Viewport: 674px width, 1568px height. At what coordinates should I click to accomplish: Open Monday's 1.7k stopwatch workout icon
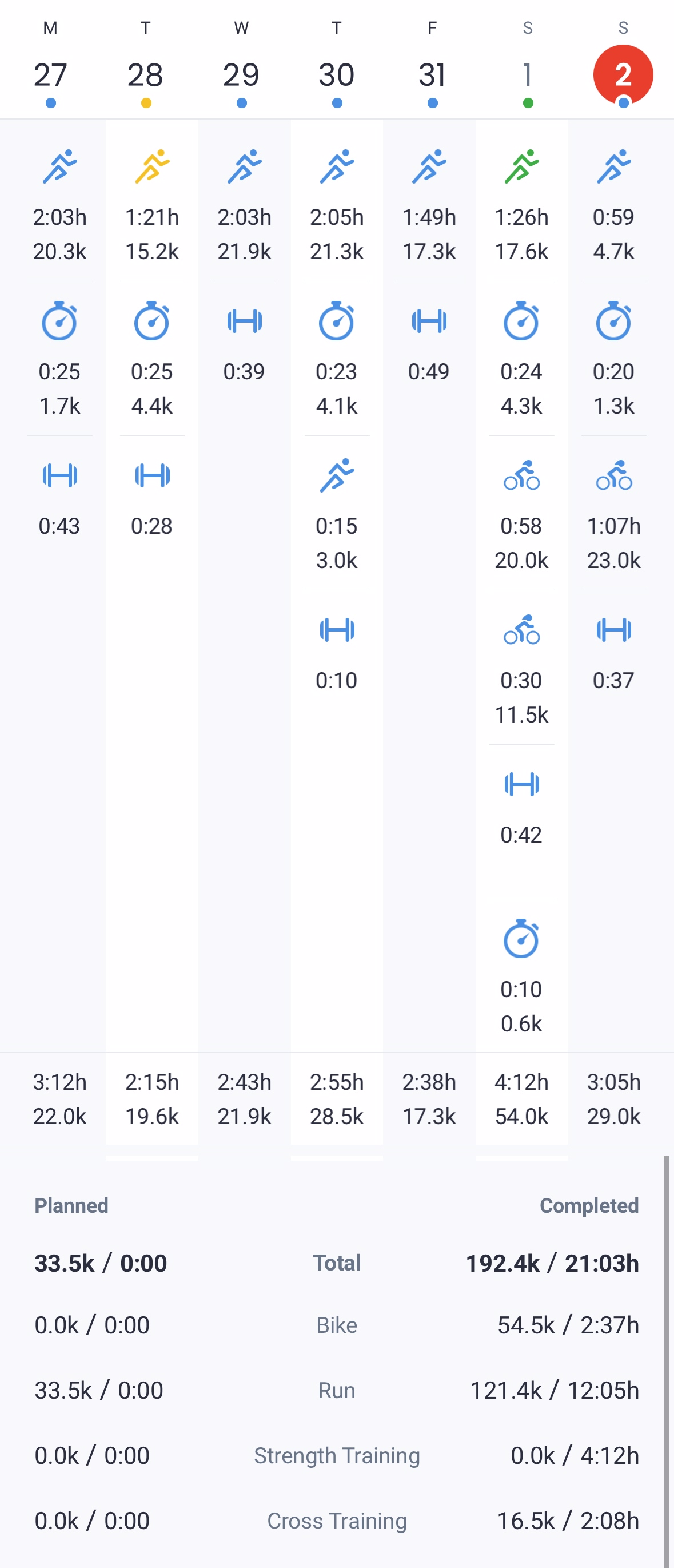click(59, 321)
